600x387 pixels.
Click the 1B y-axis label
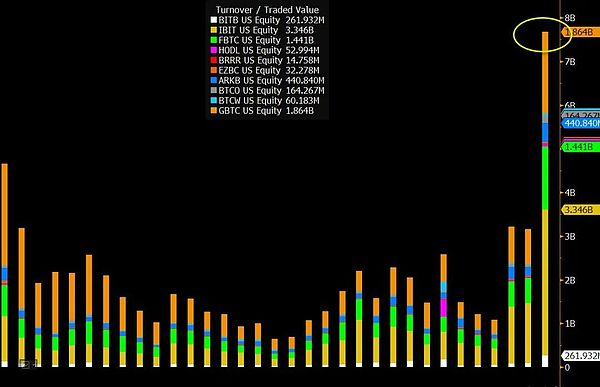[x=570, y=324]
